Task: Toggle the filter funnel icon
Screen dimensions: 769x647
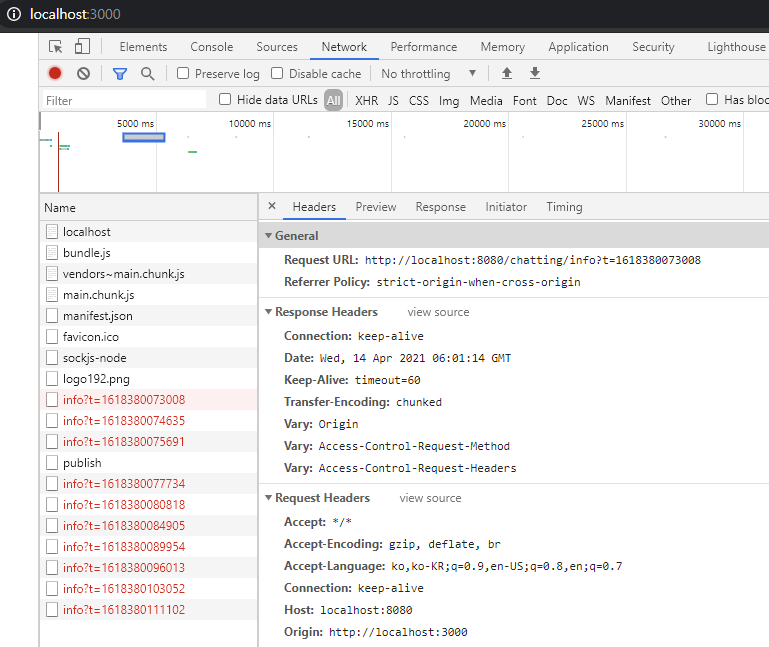Action: (x=120, y=74)
